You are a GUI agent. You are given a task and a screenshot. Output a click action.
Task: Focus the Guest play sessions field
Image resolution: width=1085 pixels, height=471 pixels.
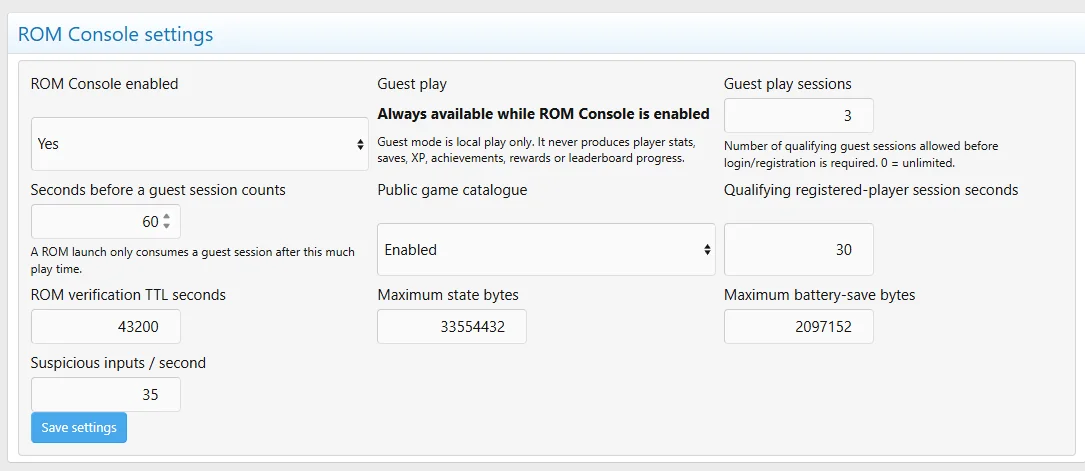coord(799,116)
